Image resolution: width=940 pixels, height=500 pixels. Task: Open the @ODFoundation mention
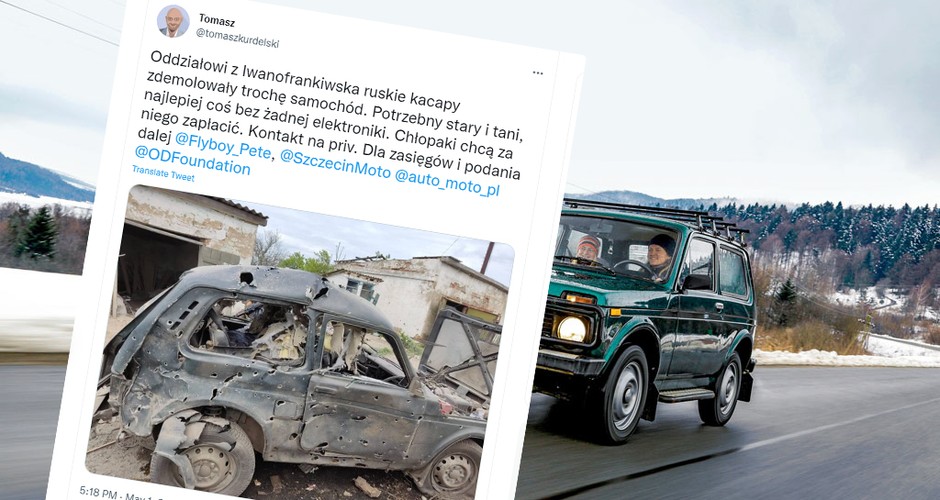192,161
